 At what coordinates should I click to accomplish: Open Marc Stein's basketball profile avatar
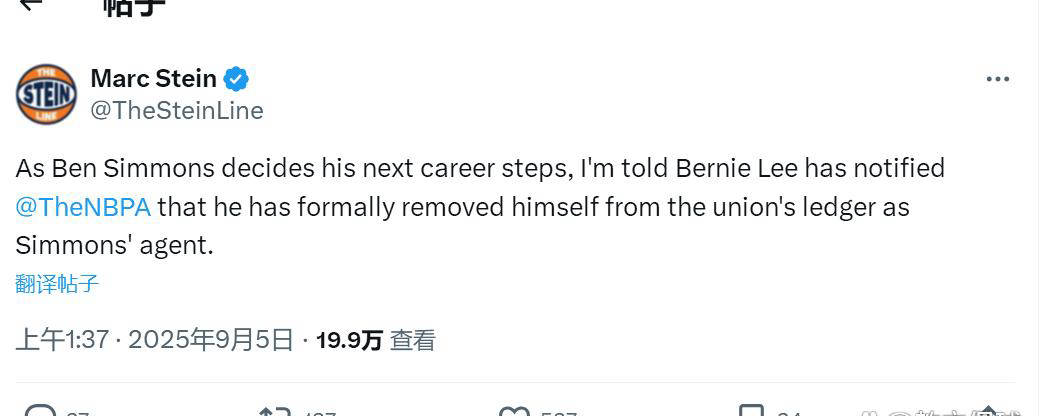pyautogui.click(x=46, y=94)
